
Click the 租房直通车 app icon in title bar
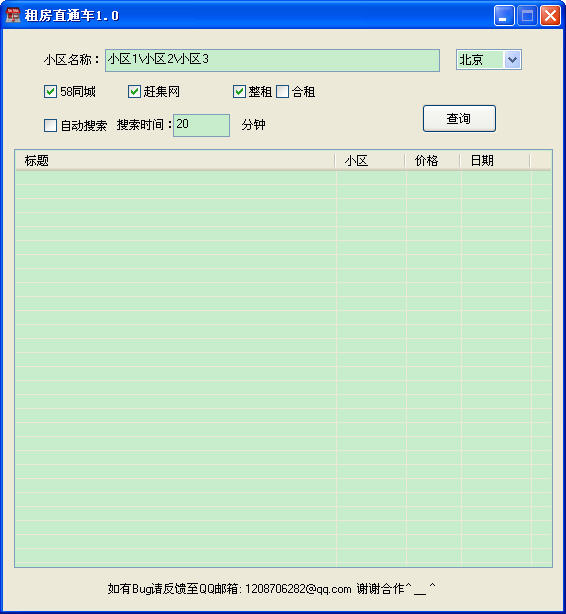(13, 15)
